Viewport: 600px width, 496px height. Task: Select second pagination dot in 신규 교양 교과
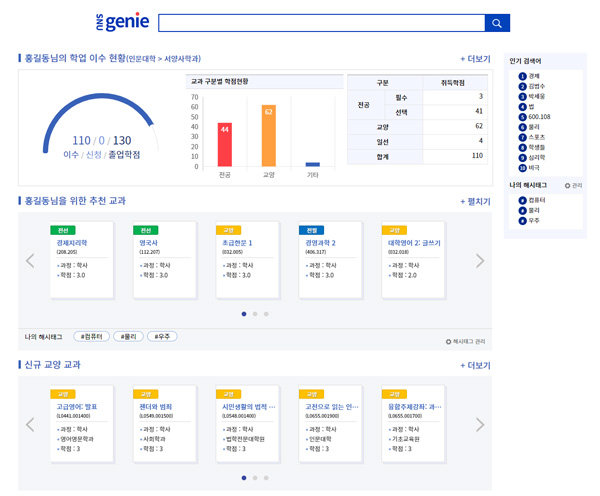254,478
